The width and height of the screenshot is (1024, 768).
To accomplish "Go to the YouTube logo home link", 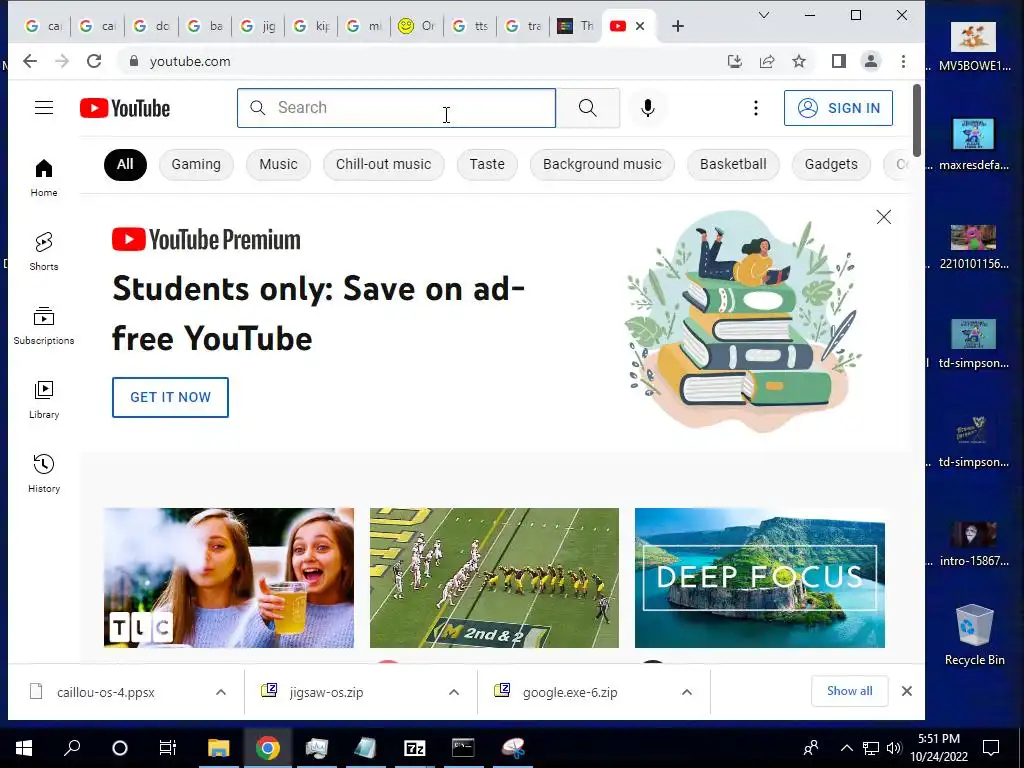I will [125, 108].
